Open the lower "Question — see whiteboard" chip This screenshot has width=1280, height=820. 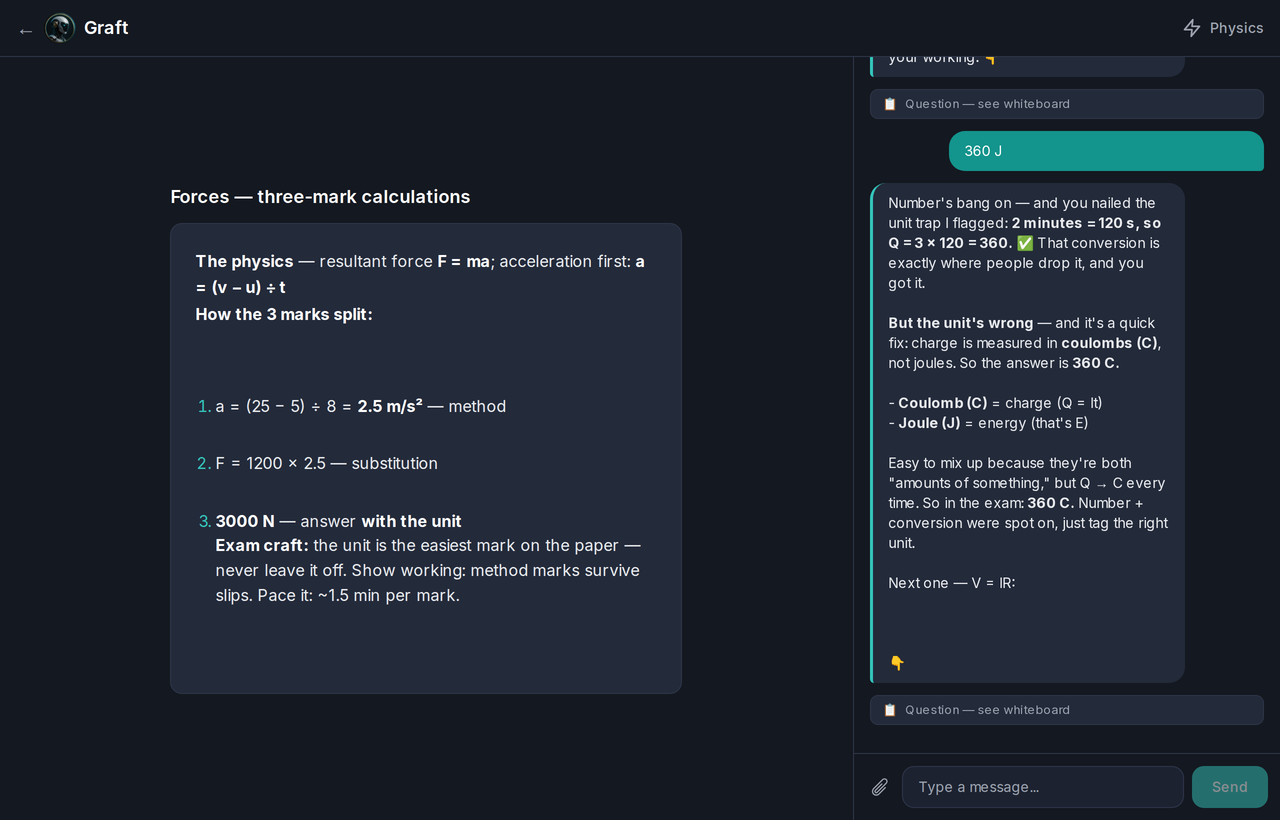click(x=1067, y=710)
